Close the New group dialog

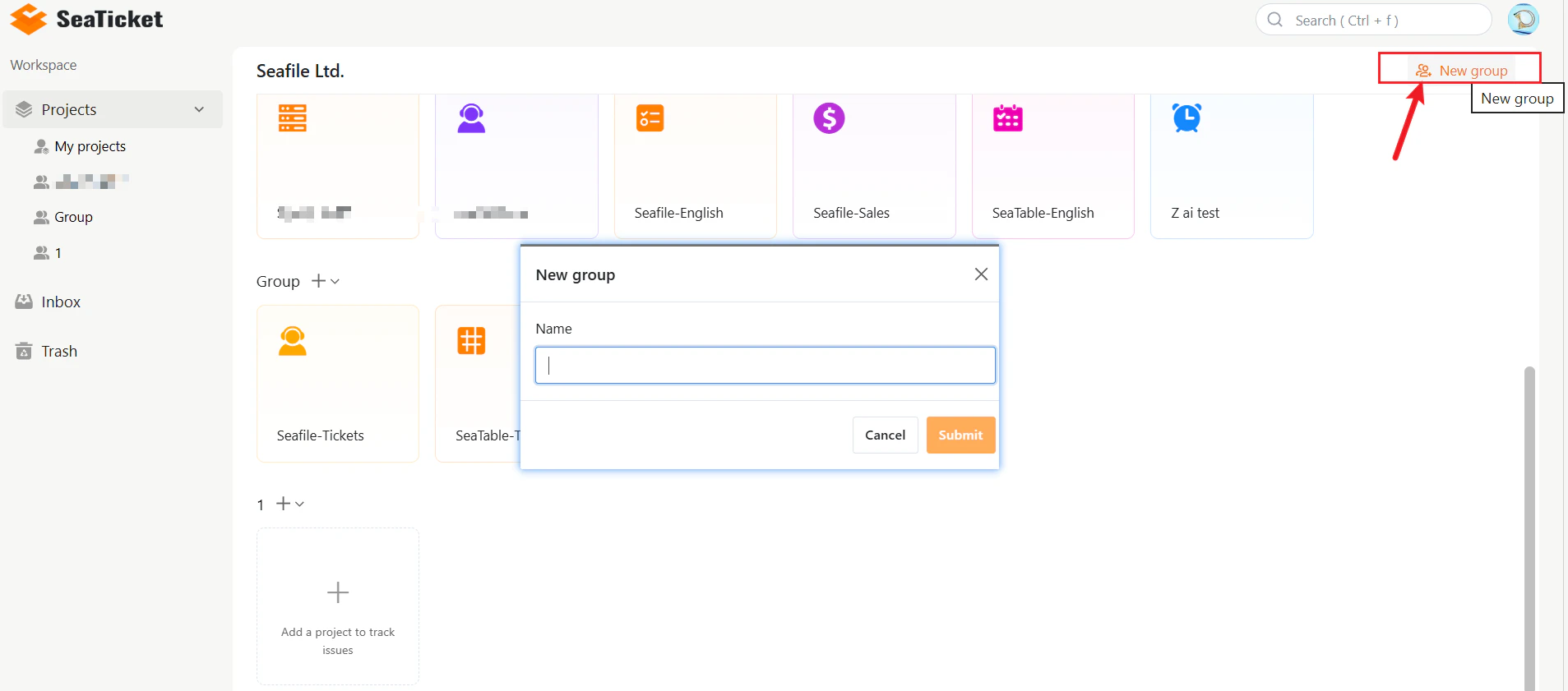point(981,274)
